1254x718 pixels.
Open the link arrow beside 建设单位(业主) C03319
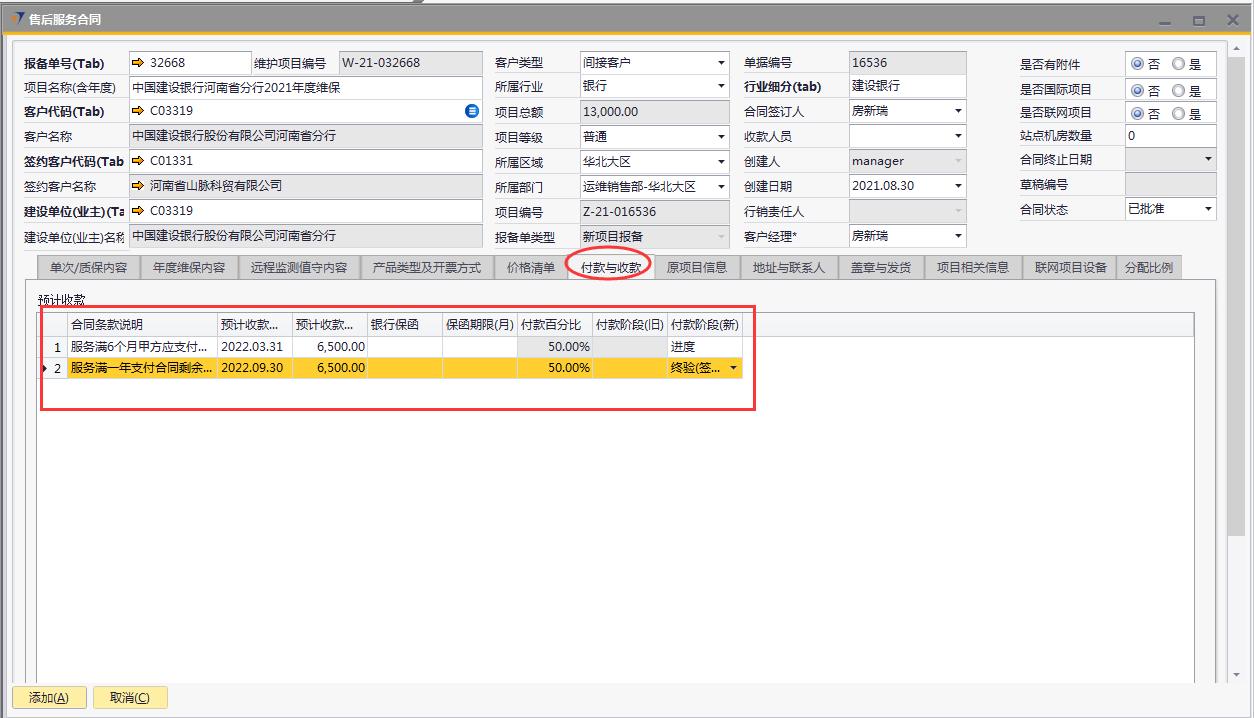pos(138,210)
